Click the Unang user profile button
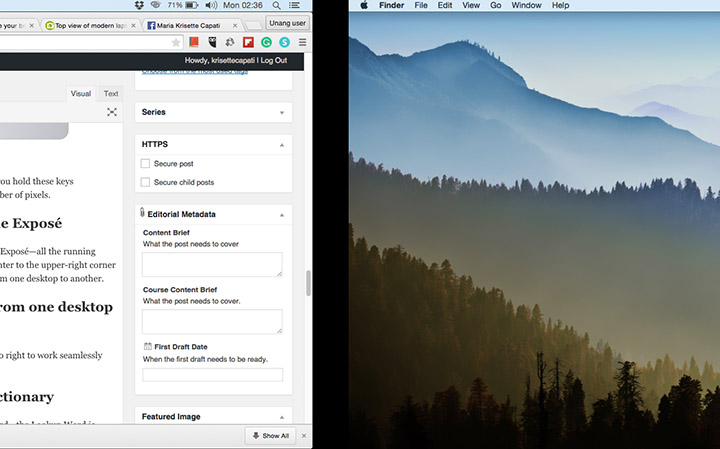Viewport: 720px width, 449px height. click(x=287, y=23)
